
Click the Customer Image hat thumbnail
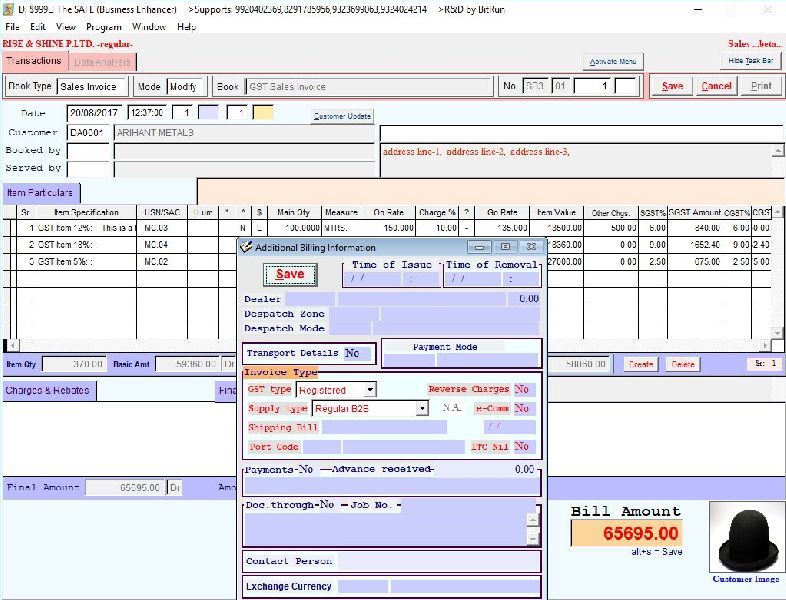tap(746, 537)
